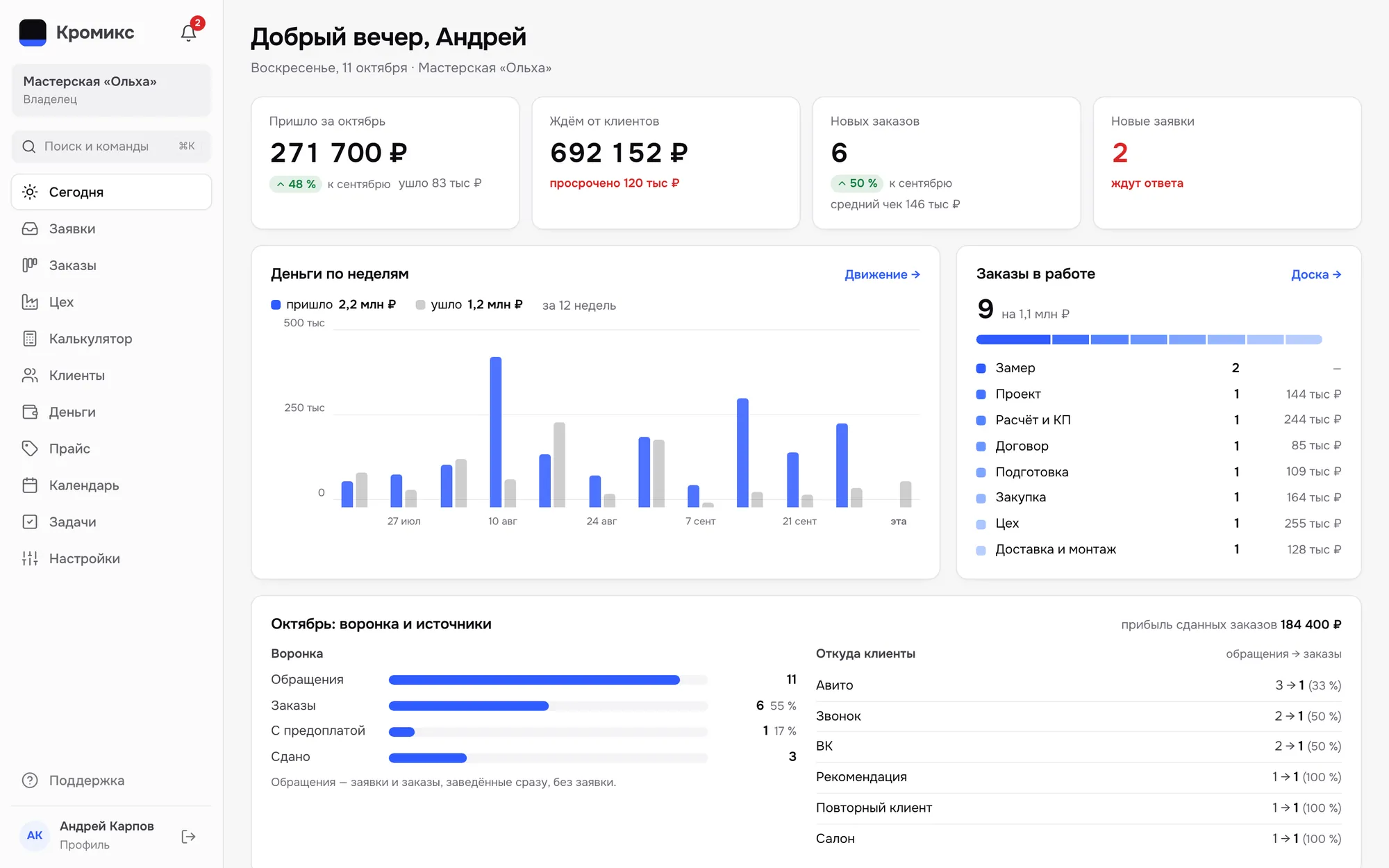The image size is (1389, 868).
Task: Open the Мастерская «Ольха» workspace switcher
Action: [111, 90]
